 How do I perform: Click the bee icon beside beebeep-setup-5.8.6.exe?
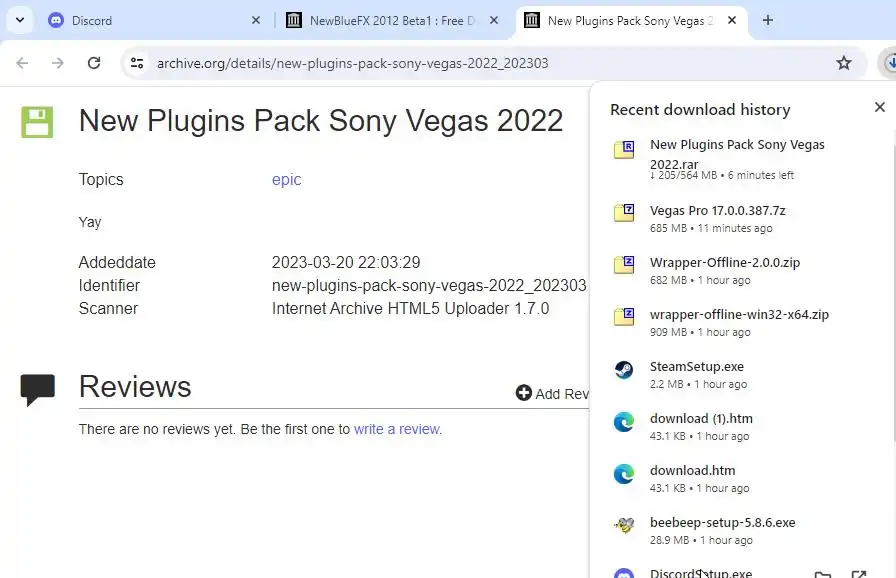point(624,525)
